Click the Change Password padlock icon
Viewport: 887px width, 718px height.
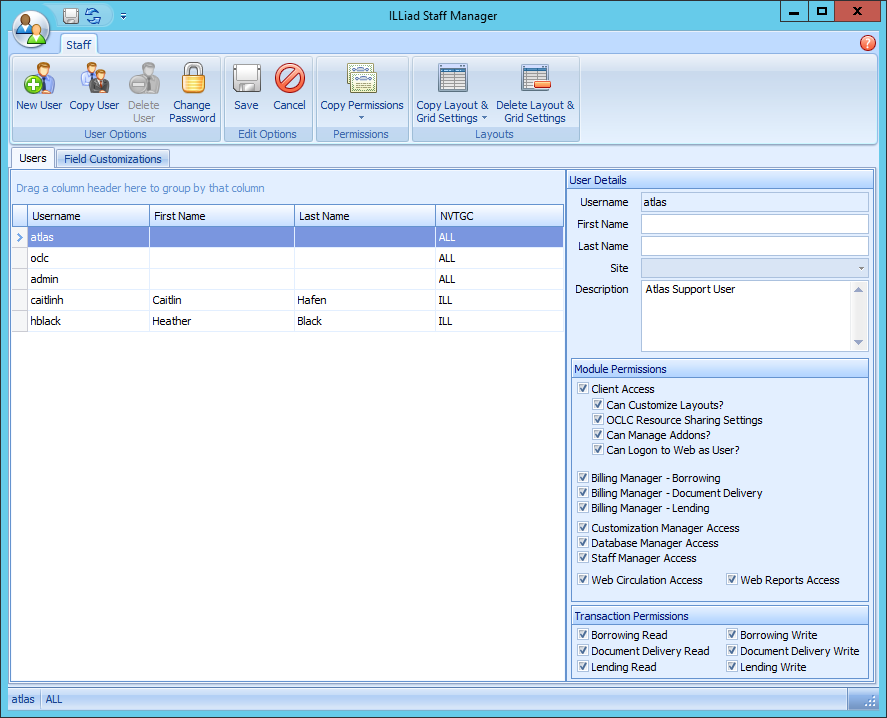pyautogui.click(x=192, y=80)
